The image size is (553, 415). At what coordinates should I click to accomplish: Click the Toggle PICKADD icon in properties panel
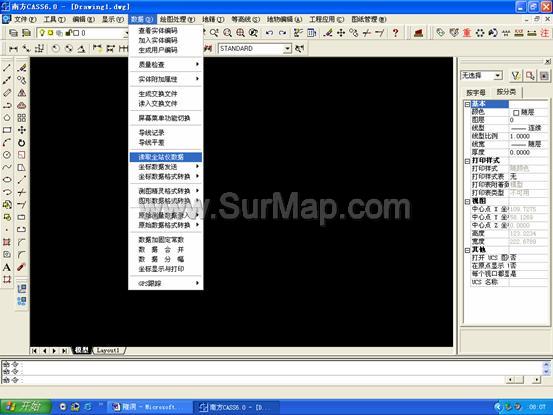pyautogui.click(x=544, y=75)
